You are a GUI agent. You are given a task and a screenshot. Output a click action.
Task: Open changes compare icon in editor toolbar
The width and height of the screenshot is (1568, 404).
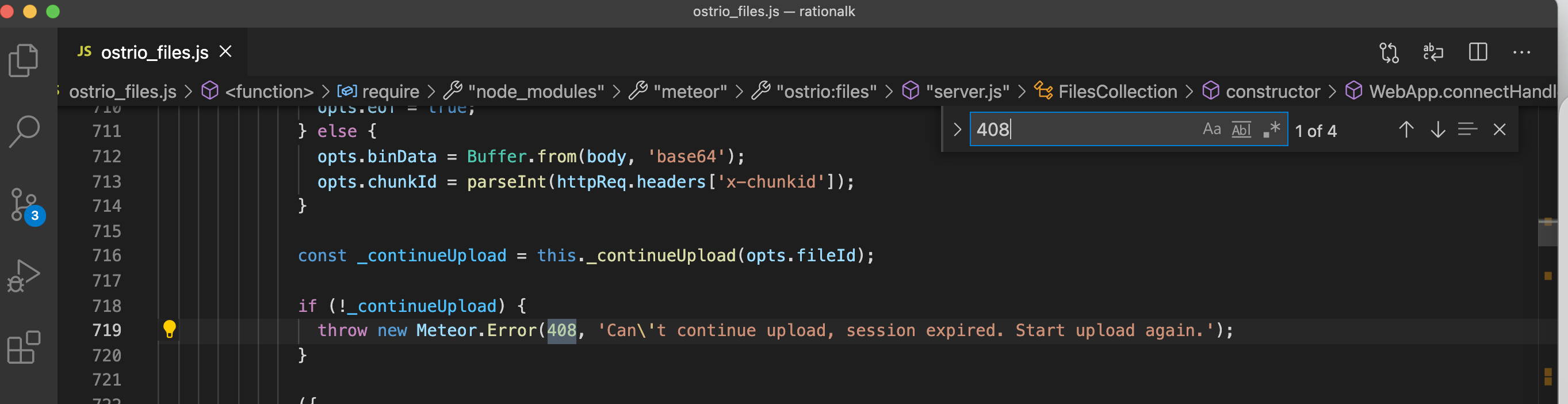click(1389, 52)
